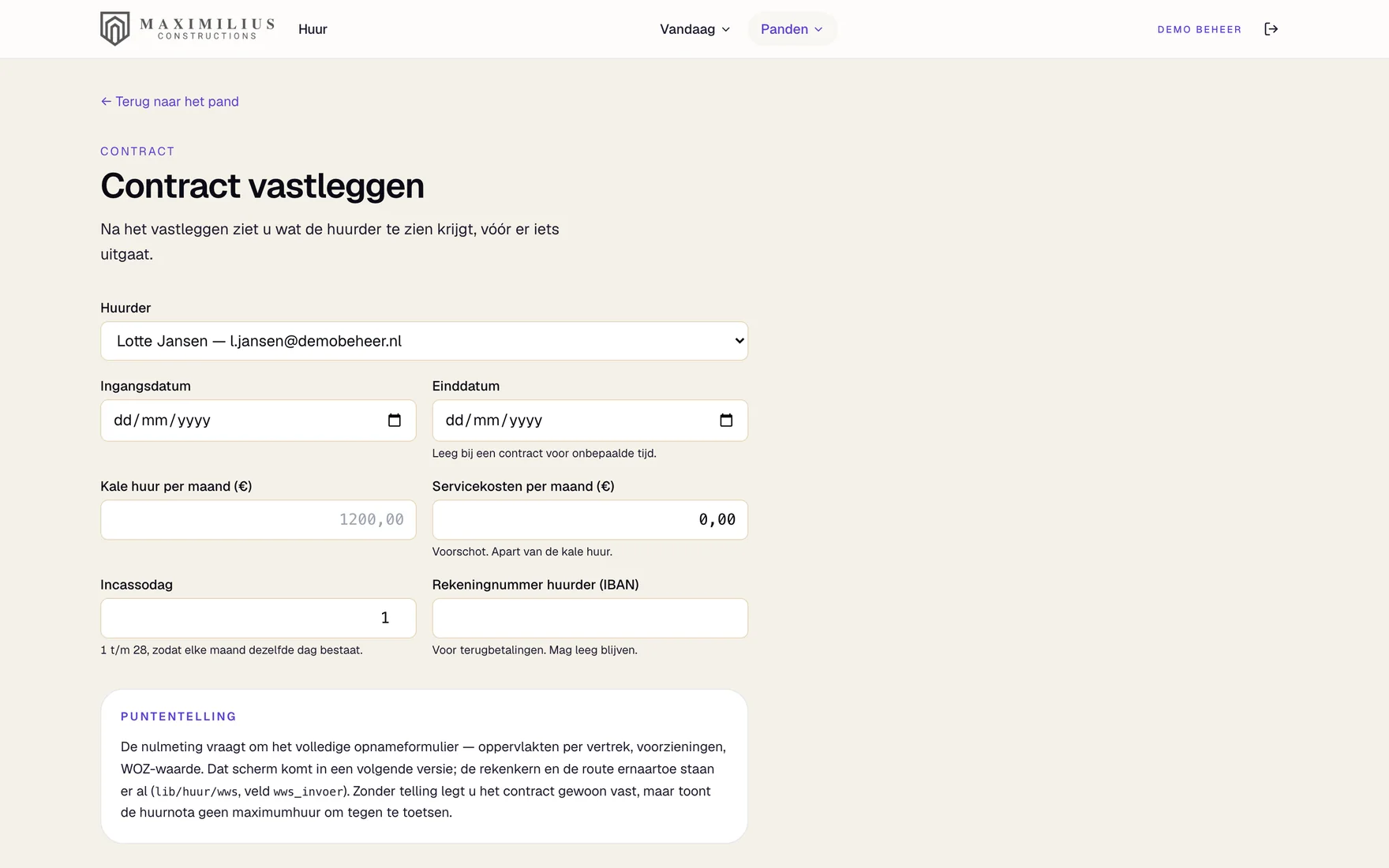The width and height of the screenshot is (1389, 868).
Task: Click the hint 'Voorschot. Apart van de kale huur.'
Action: 522,552
